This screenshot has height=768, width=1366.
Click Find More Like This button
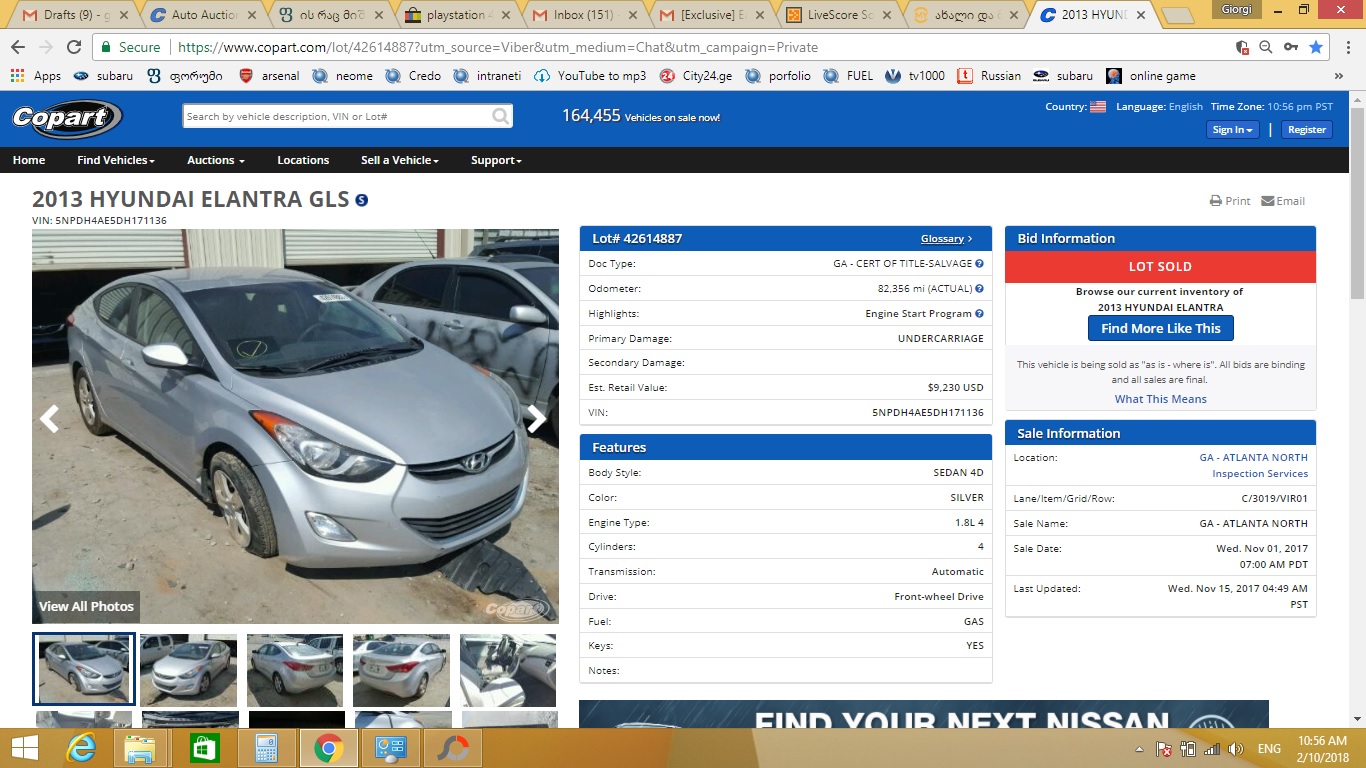(x=1160, y=328)
